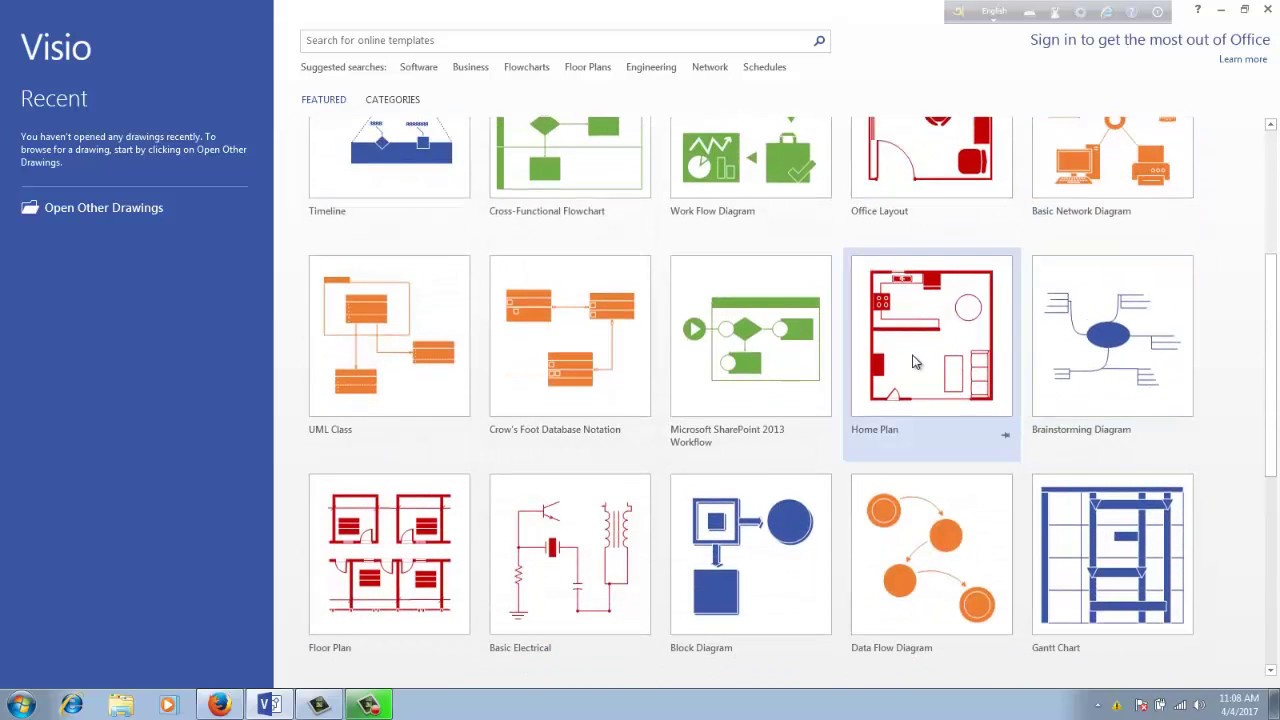Open the English language dropdown
Viewport: 1280px width, 720px height.
[x=993, y=10]
